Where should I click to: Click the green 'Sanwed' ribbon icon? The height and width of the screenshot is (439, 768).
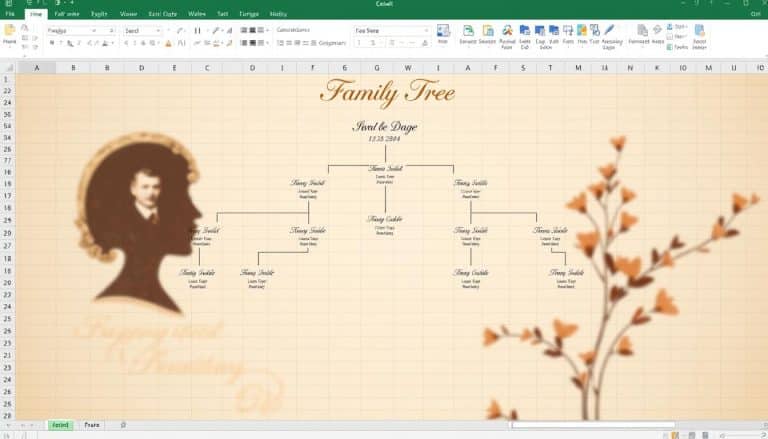point(468,31)
